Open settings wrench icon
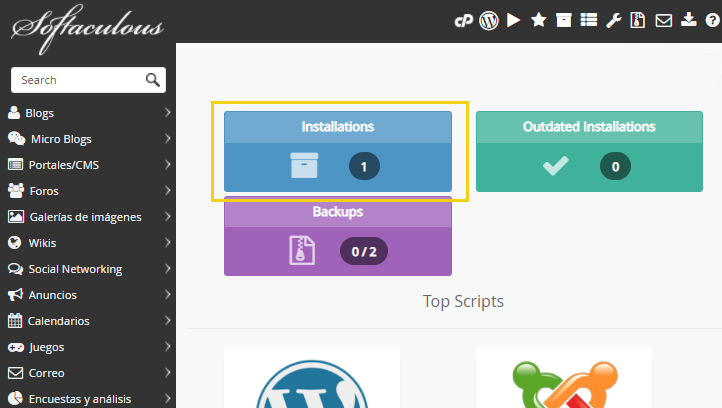This screenshot has width=722, height=408. [x=613, y=21]
